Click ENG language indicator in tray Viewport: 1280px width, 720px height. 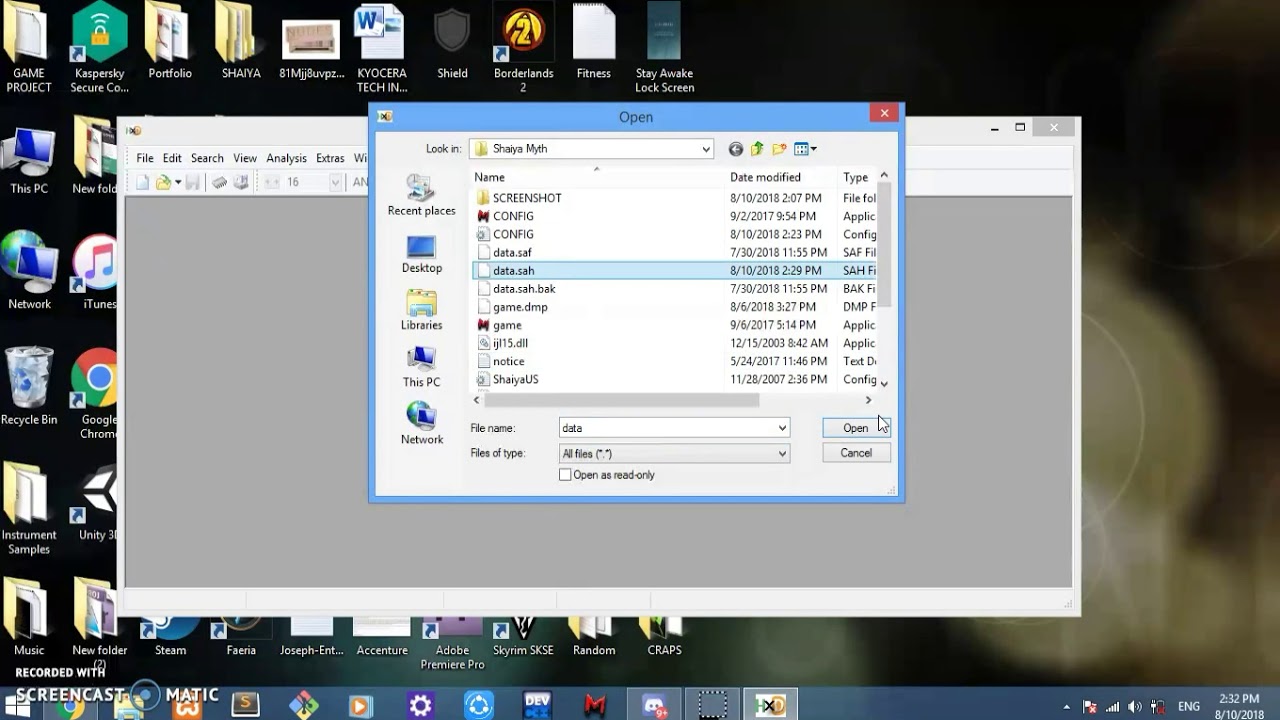(x=1188, y=706)
